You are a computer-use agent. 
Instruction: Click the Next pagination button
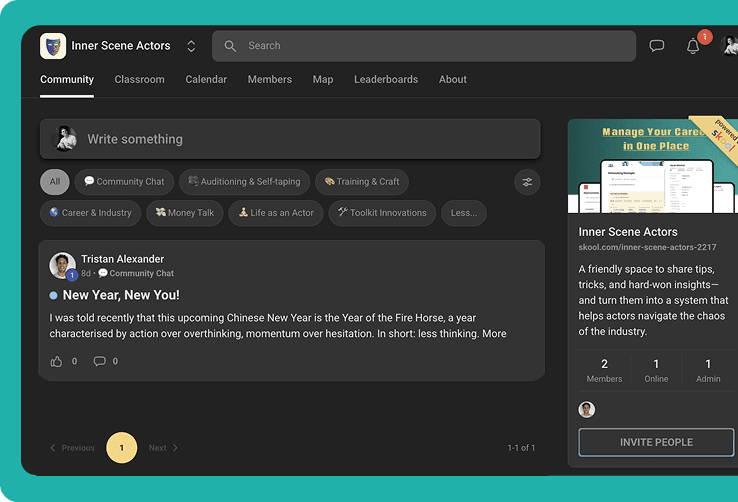tap(163, 448)
